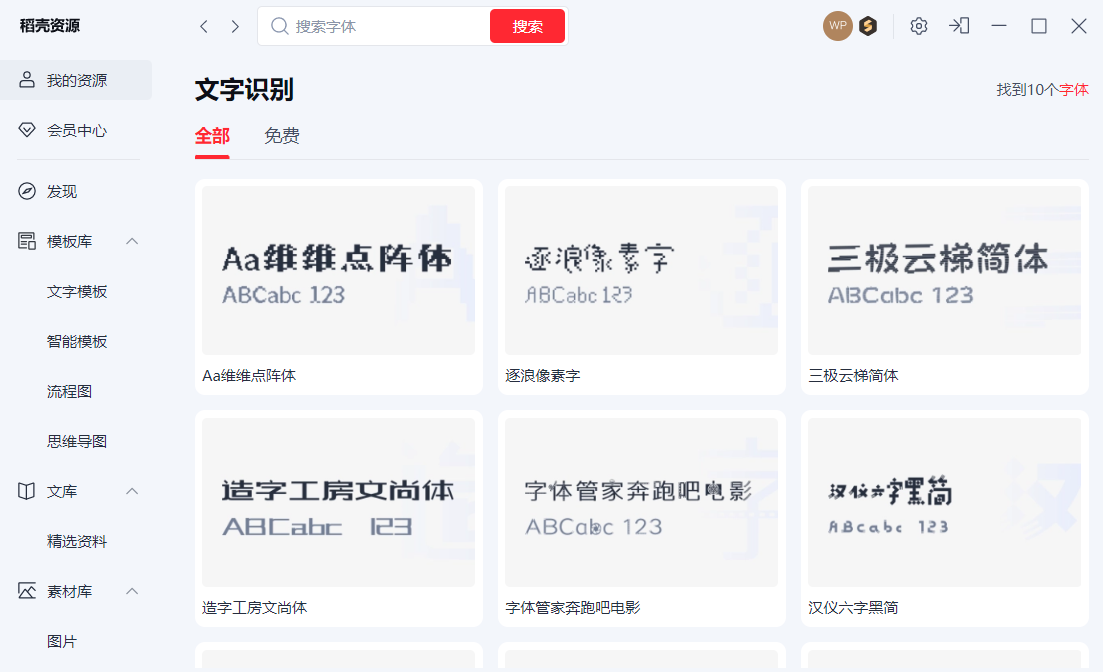
Task: Open the 汉仪六字黑简 font preview
Action: pos(944,502)
